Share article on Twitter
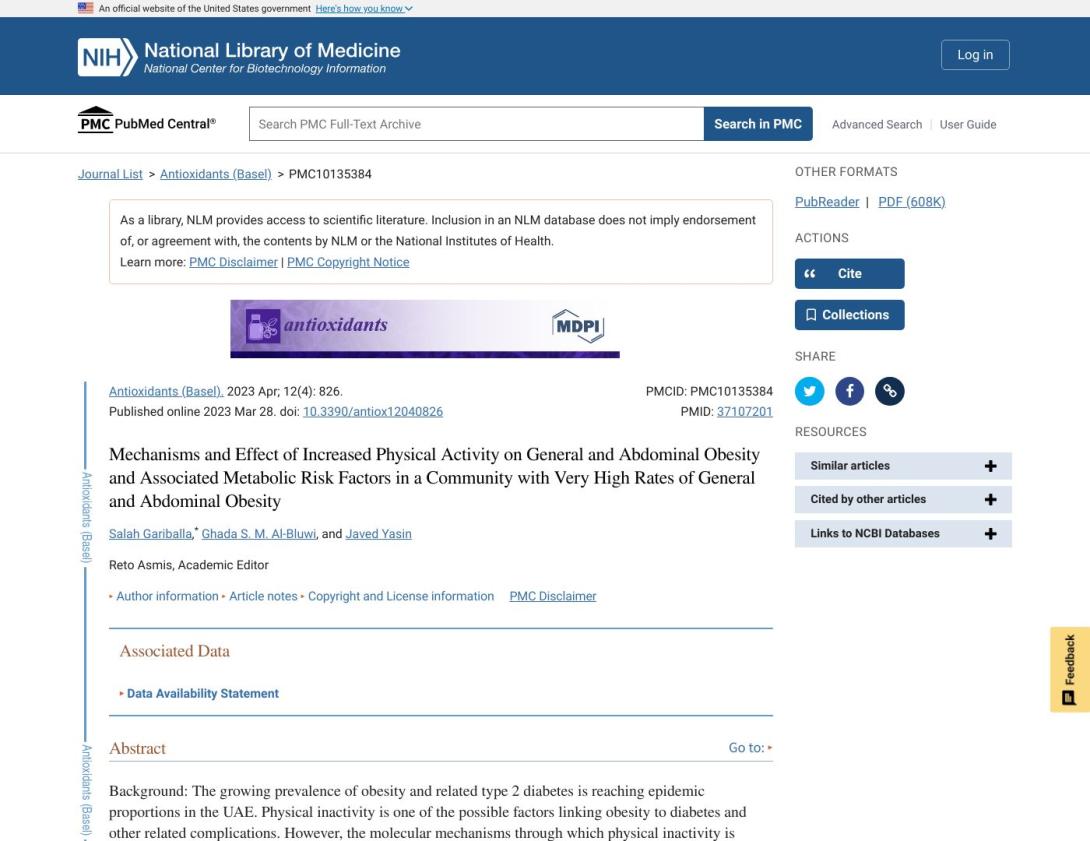 coord(809,391)
